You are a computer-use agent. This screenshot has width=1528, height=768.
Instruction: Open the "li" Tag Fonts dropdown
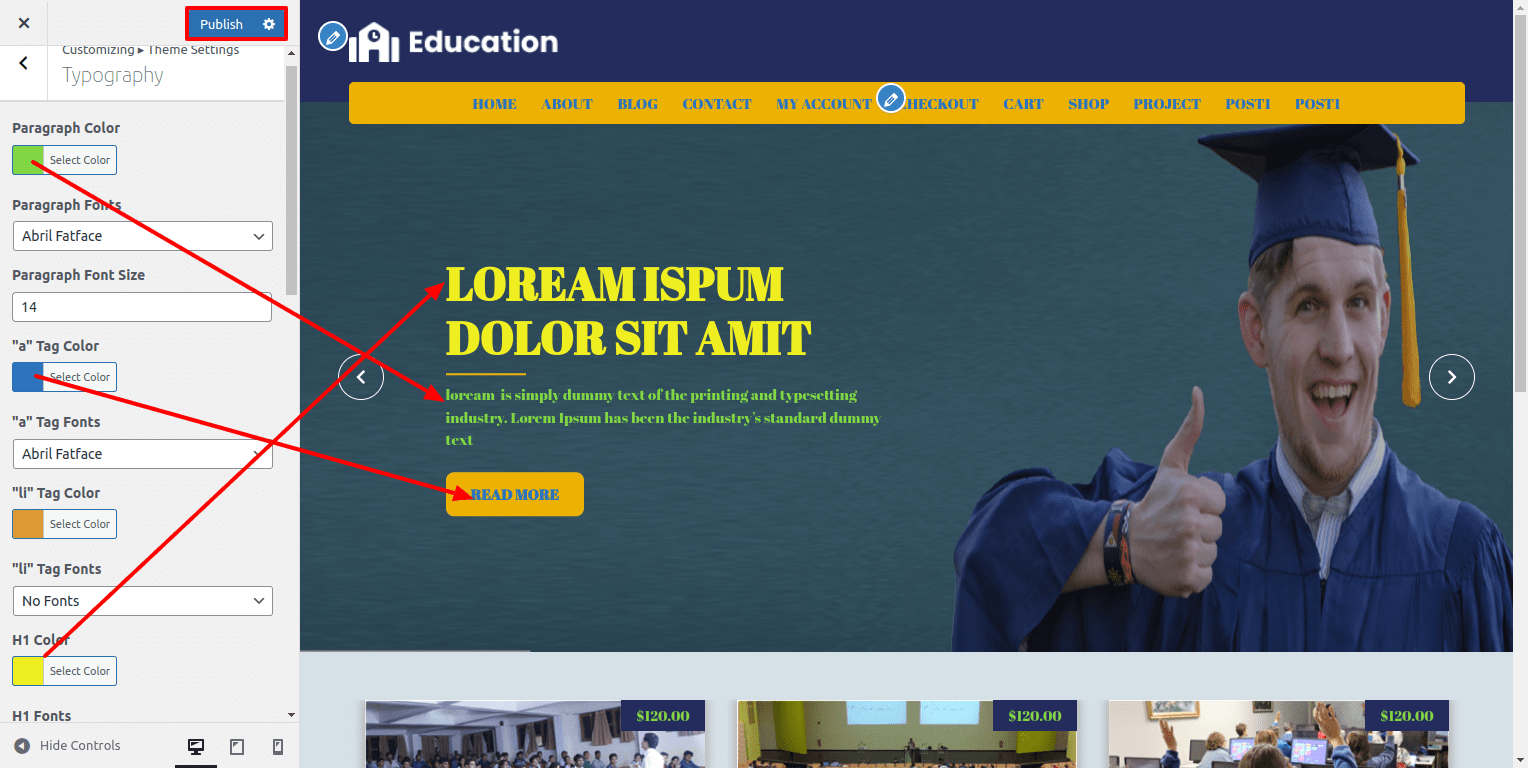click(x=142, y=601)
